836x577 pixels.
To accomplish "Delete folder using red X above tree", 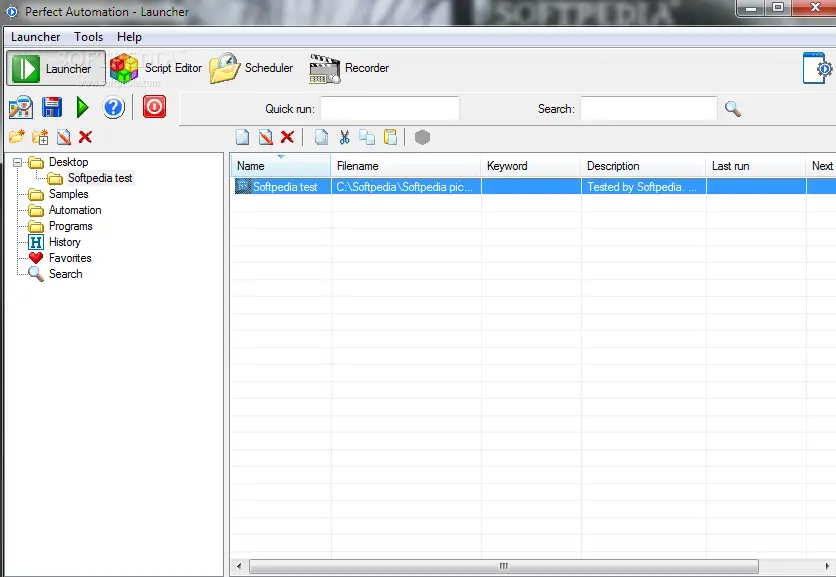I will 85,138.
